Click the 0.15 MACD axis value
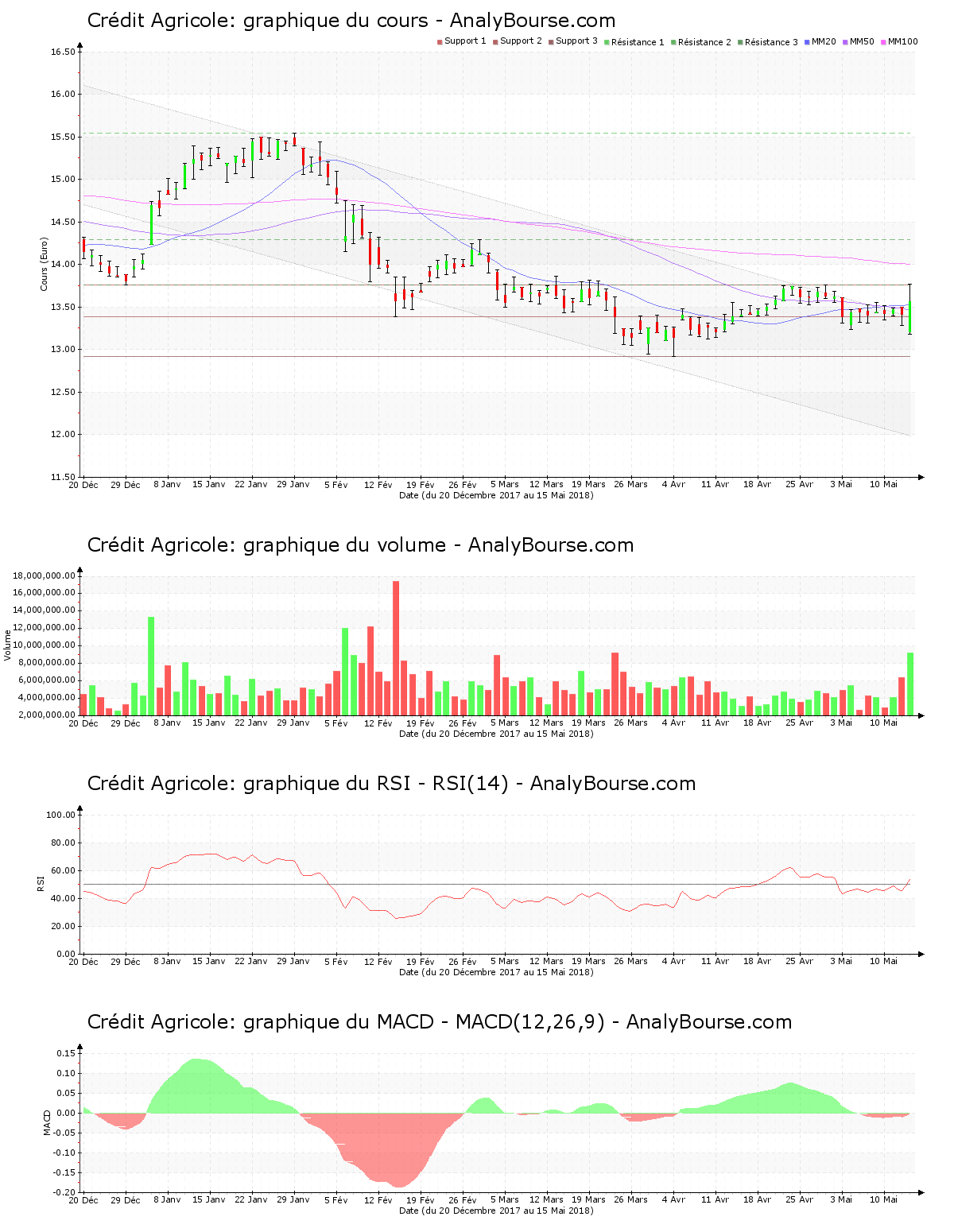 [x=66, y=1053]
